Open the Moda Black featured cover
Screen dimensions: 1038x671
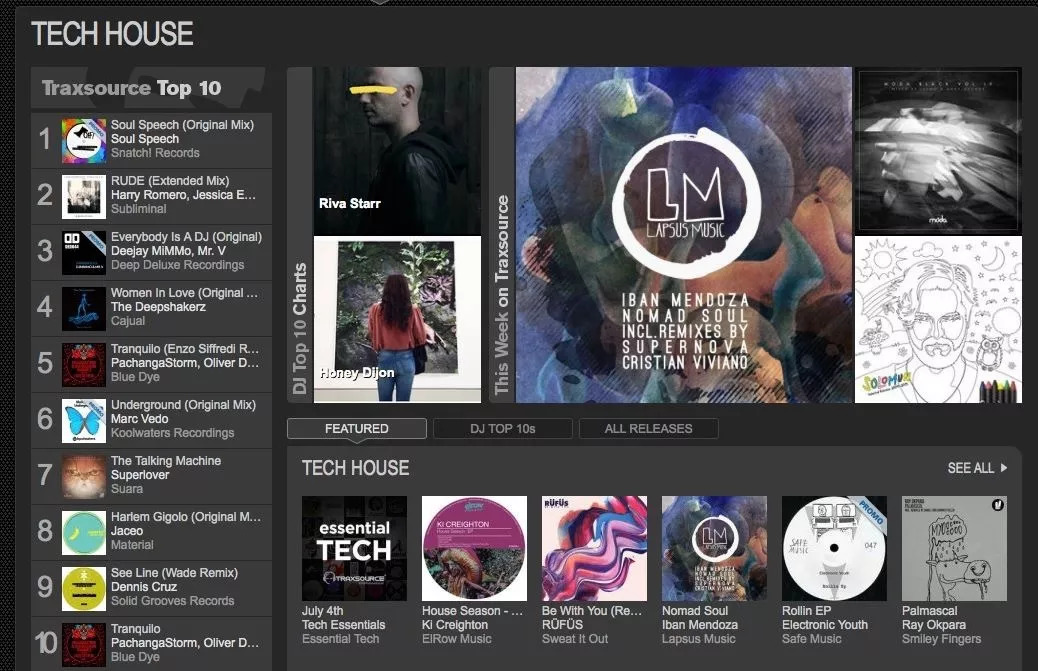938,151
